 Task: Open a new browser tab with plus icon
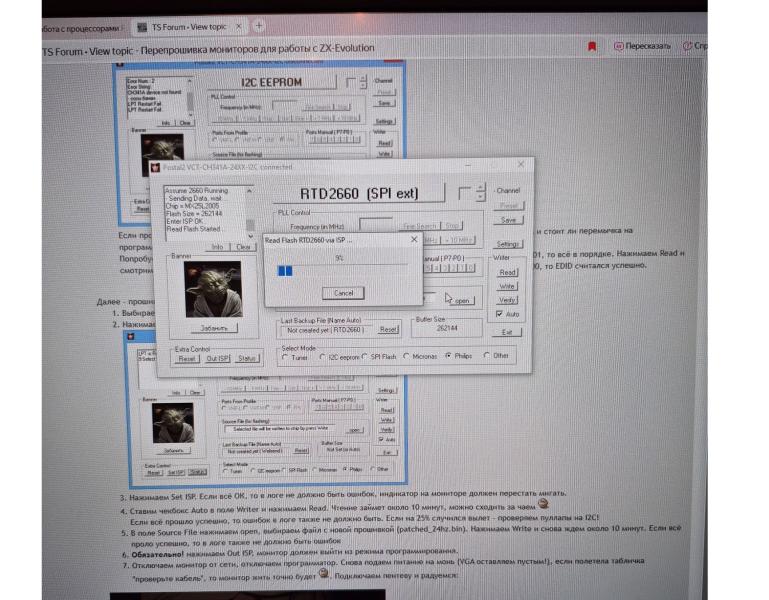pos(259,25)
